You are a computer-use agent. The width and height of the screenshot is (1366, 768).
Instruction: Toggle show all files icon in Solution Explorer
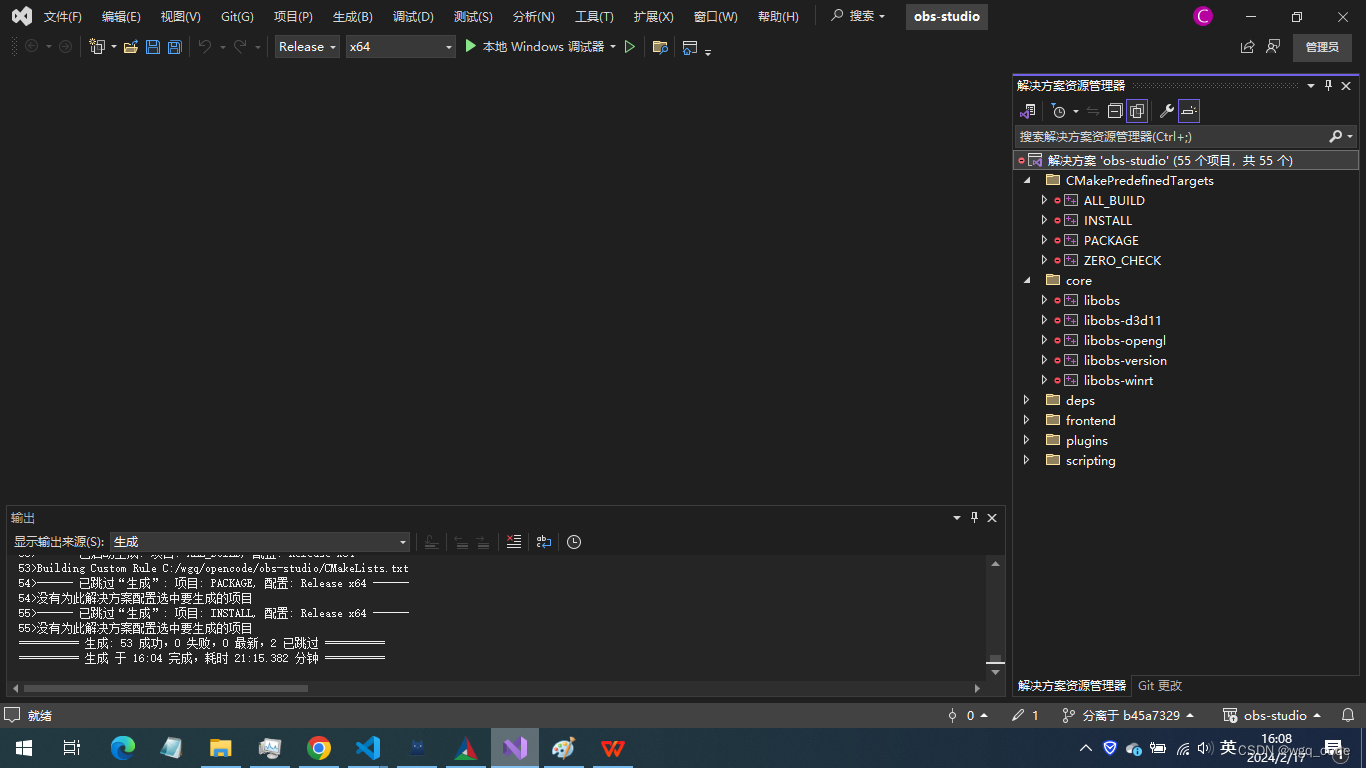pyautogui.click(x=1137, y=111)
